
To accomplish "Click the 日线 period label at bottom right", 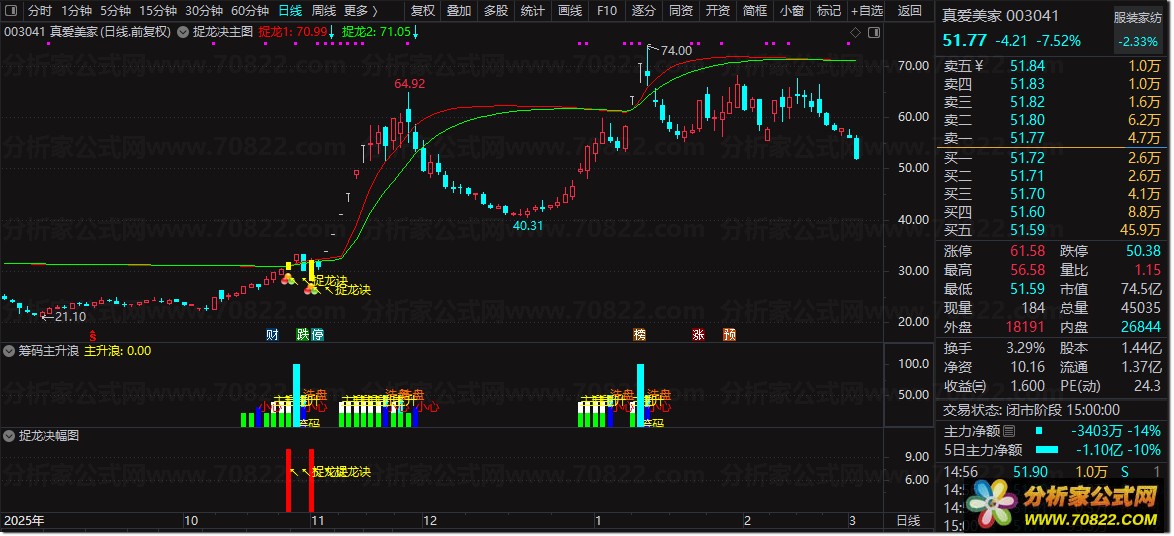I will click(909, 520).
